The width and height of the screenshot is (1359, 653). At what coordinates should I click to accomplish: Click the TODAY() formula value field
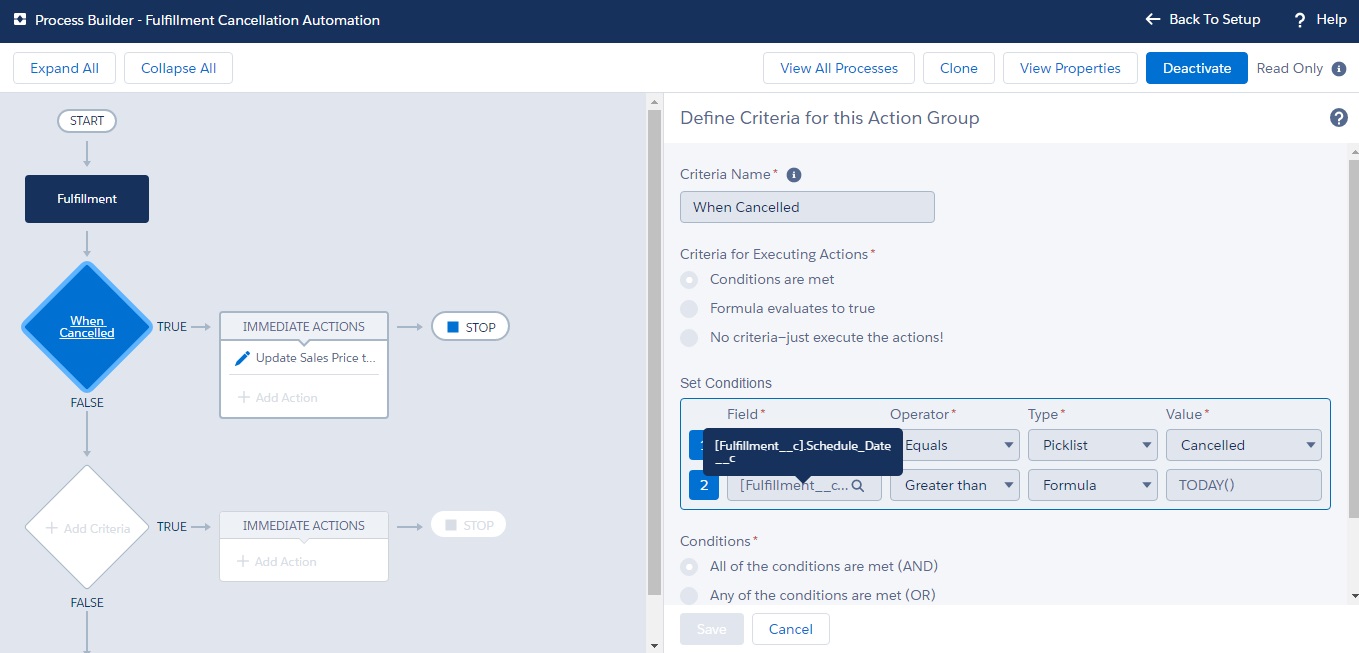[1243, 486]
